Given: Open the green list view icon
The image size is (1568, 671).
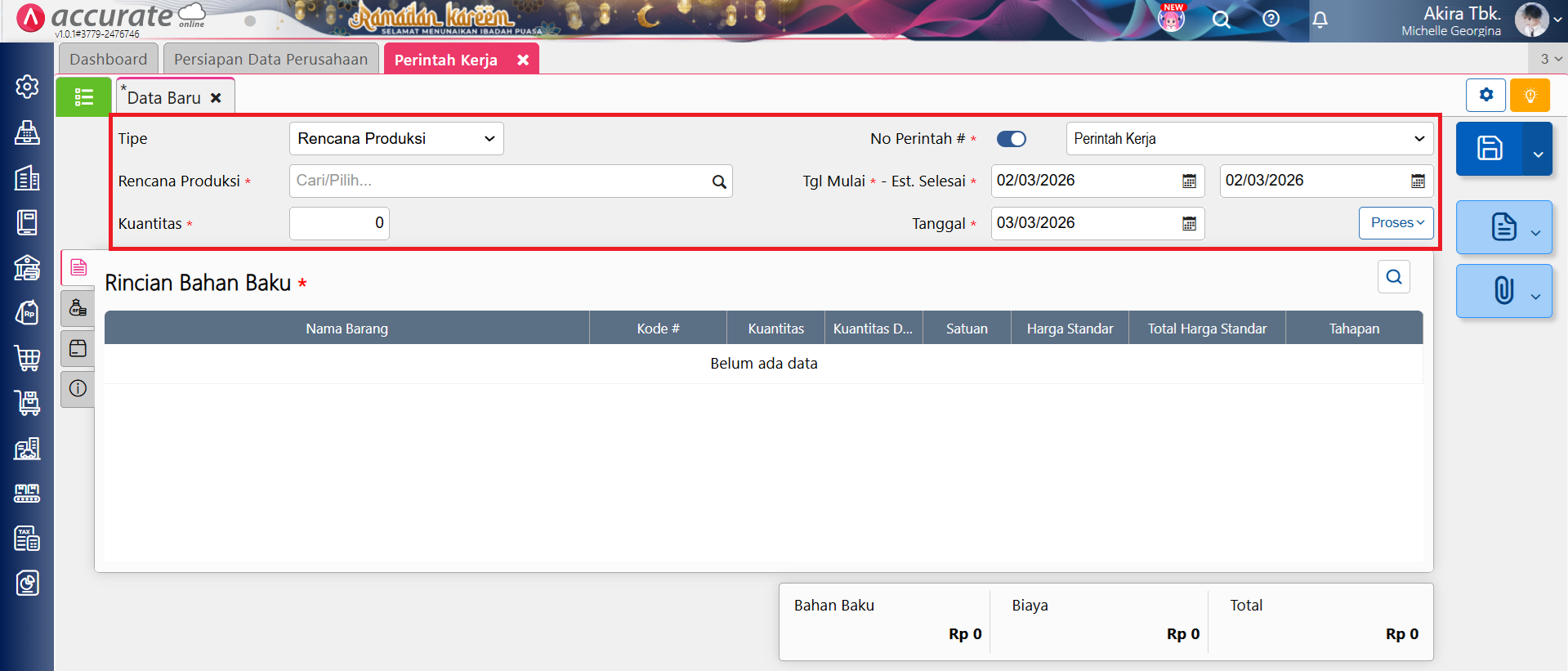Looking at the screenshot, I should 83,97.
